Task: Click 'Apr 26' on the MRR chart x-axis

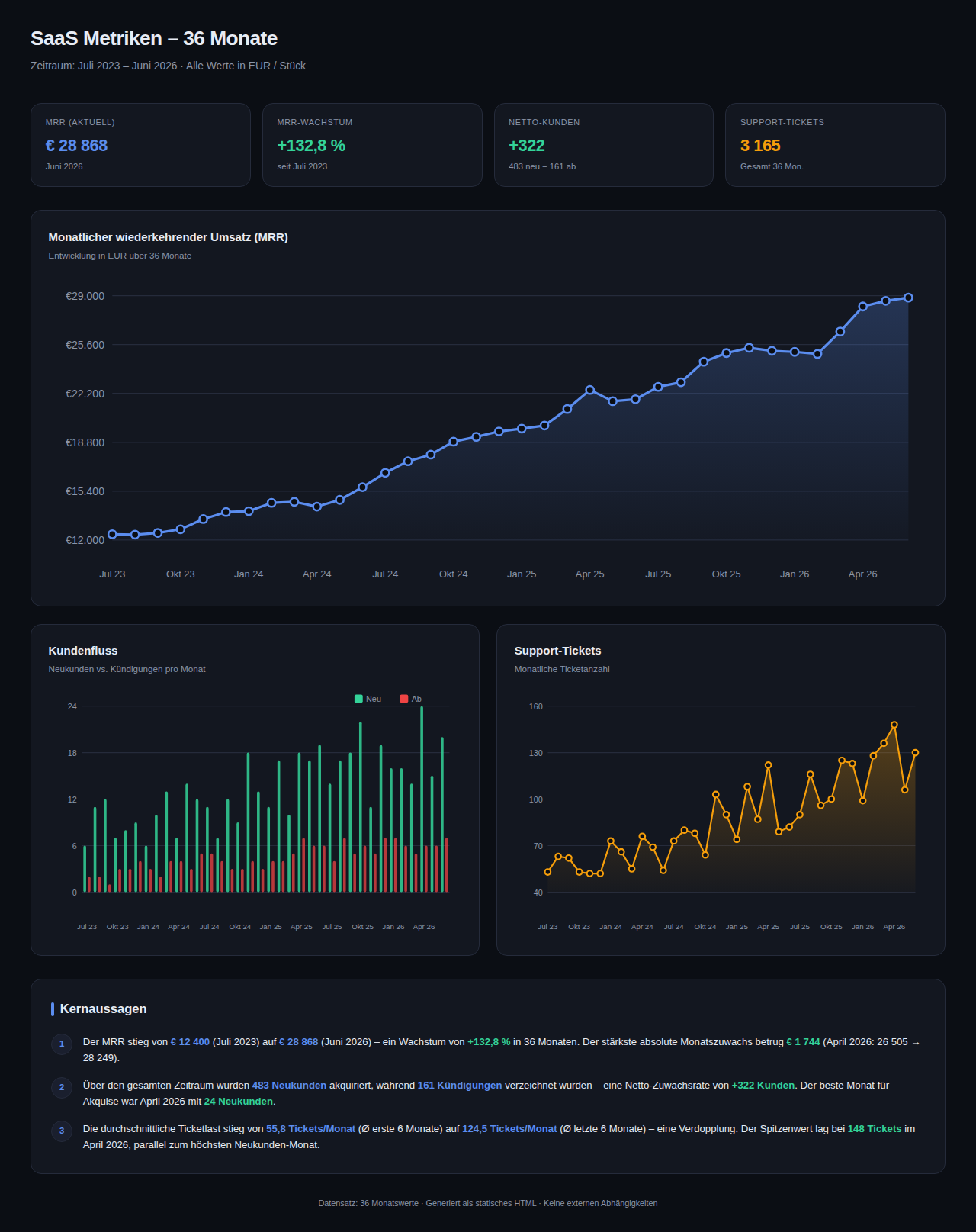Action: (862, 574)
